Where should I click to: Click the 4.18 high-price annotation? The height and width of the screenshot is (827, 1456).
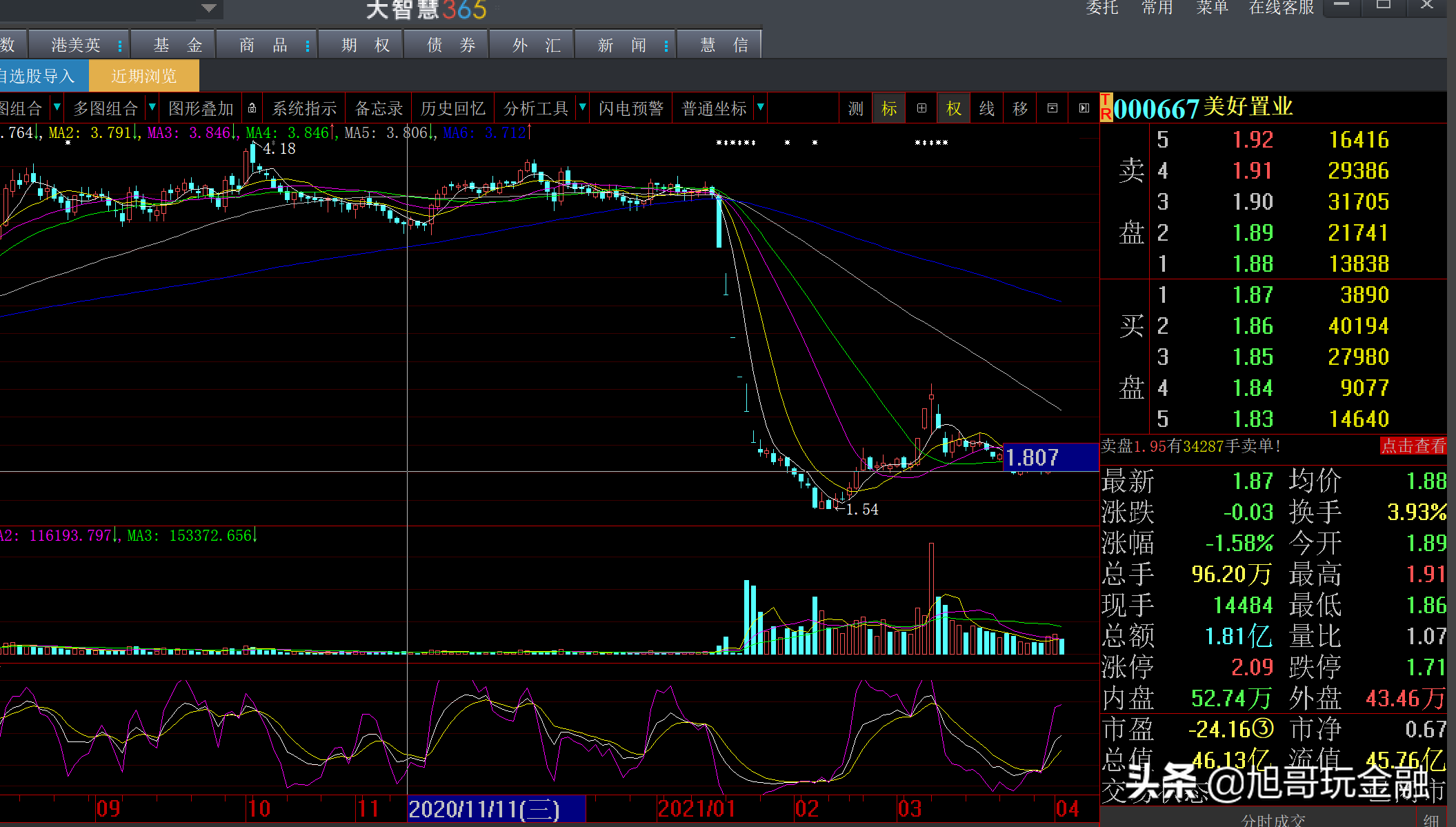pos(279,149)
